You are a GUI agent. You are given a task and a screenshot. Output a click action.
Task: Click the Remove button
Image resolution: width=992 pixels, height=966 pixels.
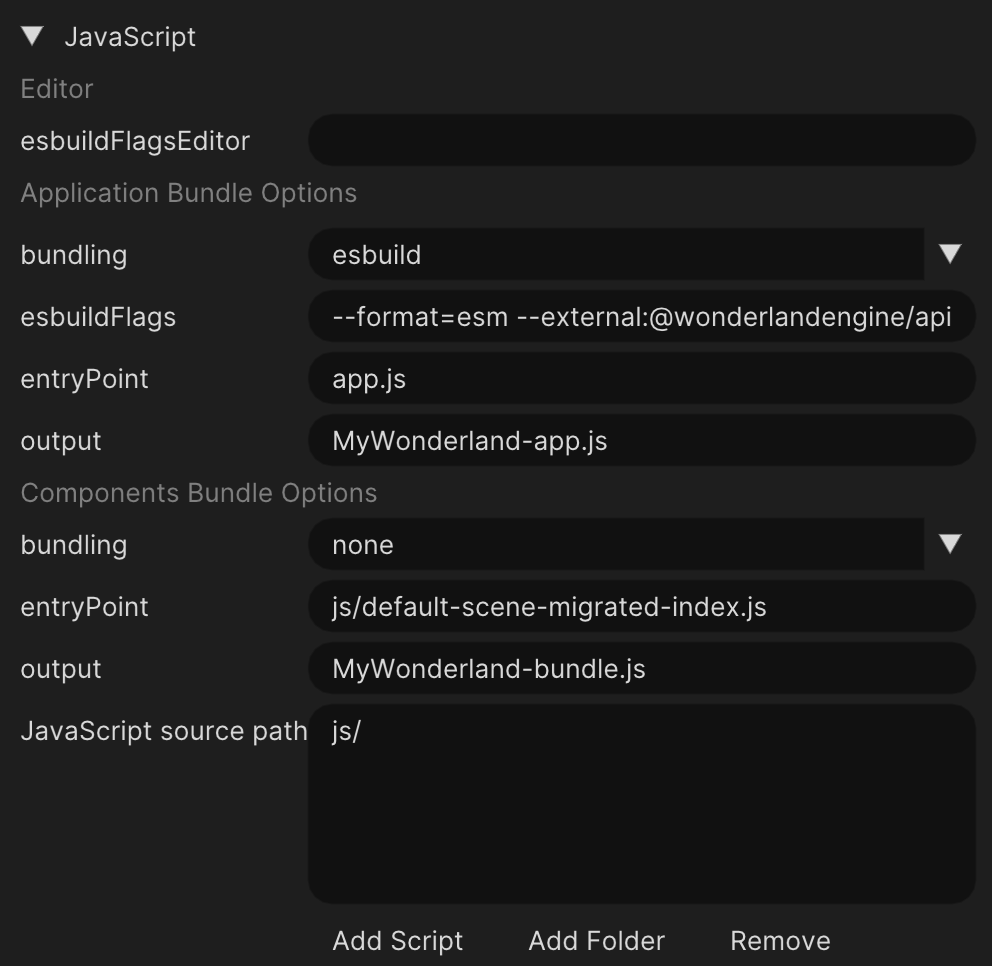pos(780,940)
